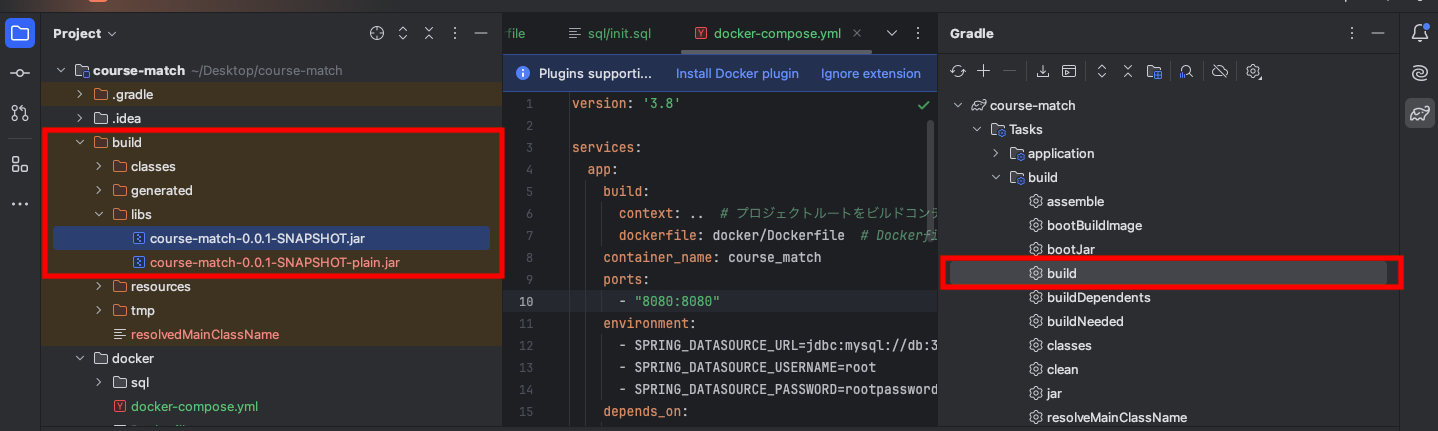Click Analyze Dependencies icon in Gradle toolbar
Viewport: 1438px width, 431px height.
click(1187, 71)
